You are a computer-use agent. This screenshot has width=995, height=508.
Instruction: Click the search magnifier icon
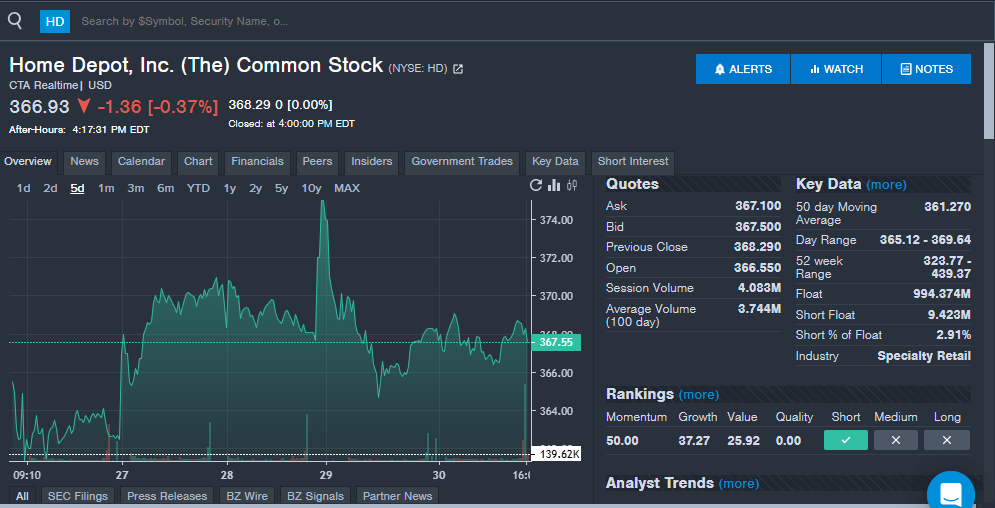[15, 21]
